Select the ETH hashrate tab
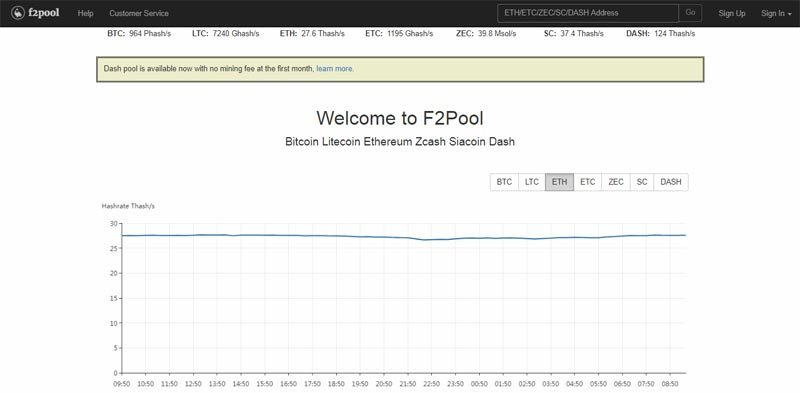 559,182
